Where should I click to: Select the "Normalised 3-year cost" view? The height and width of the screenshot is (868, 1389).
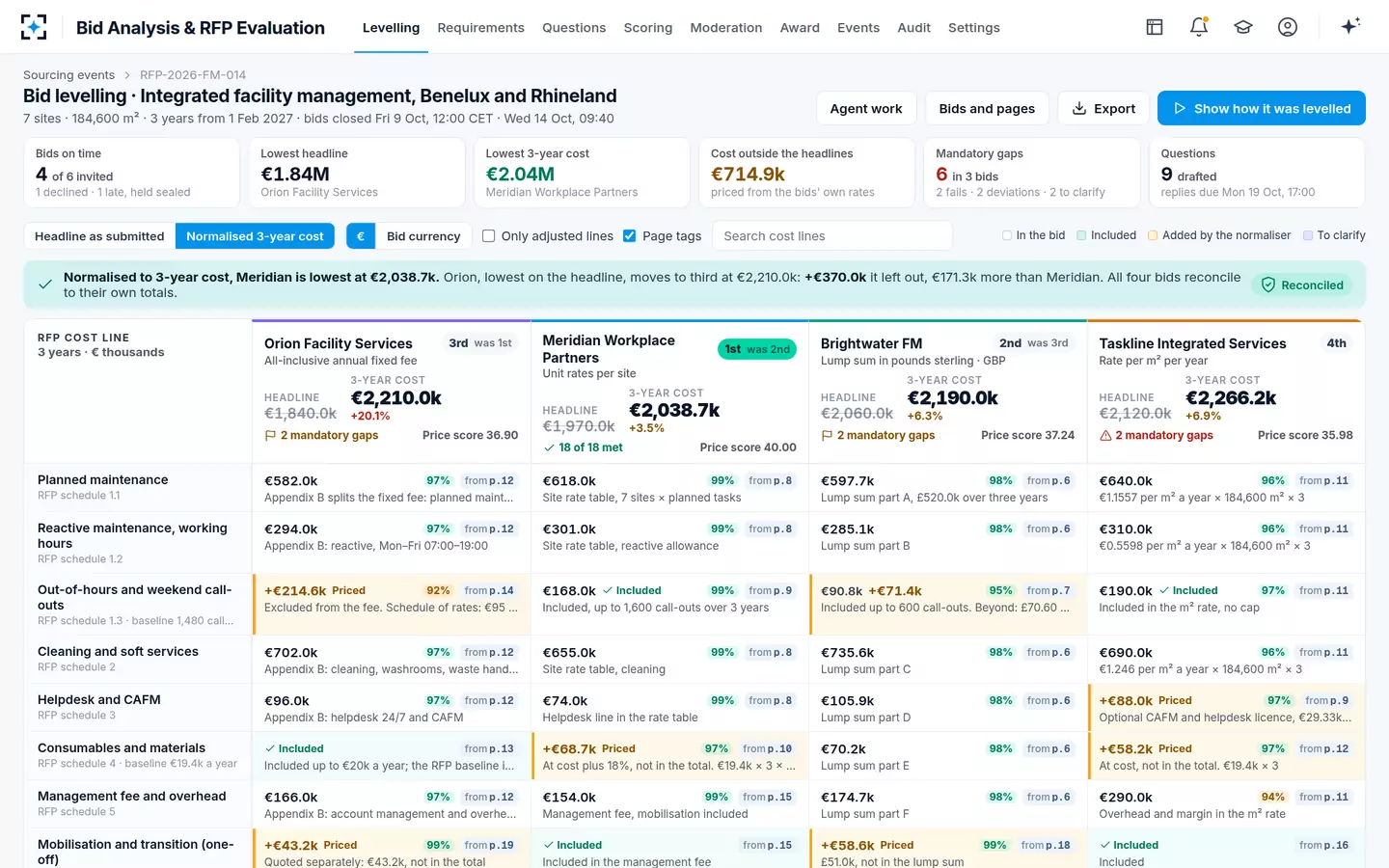(255, 236)
